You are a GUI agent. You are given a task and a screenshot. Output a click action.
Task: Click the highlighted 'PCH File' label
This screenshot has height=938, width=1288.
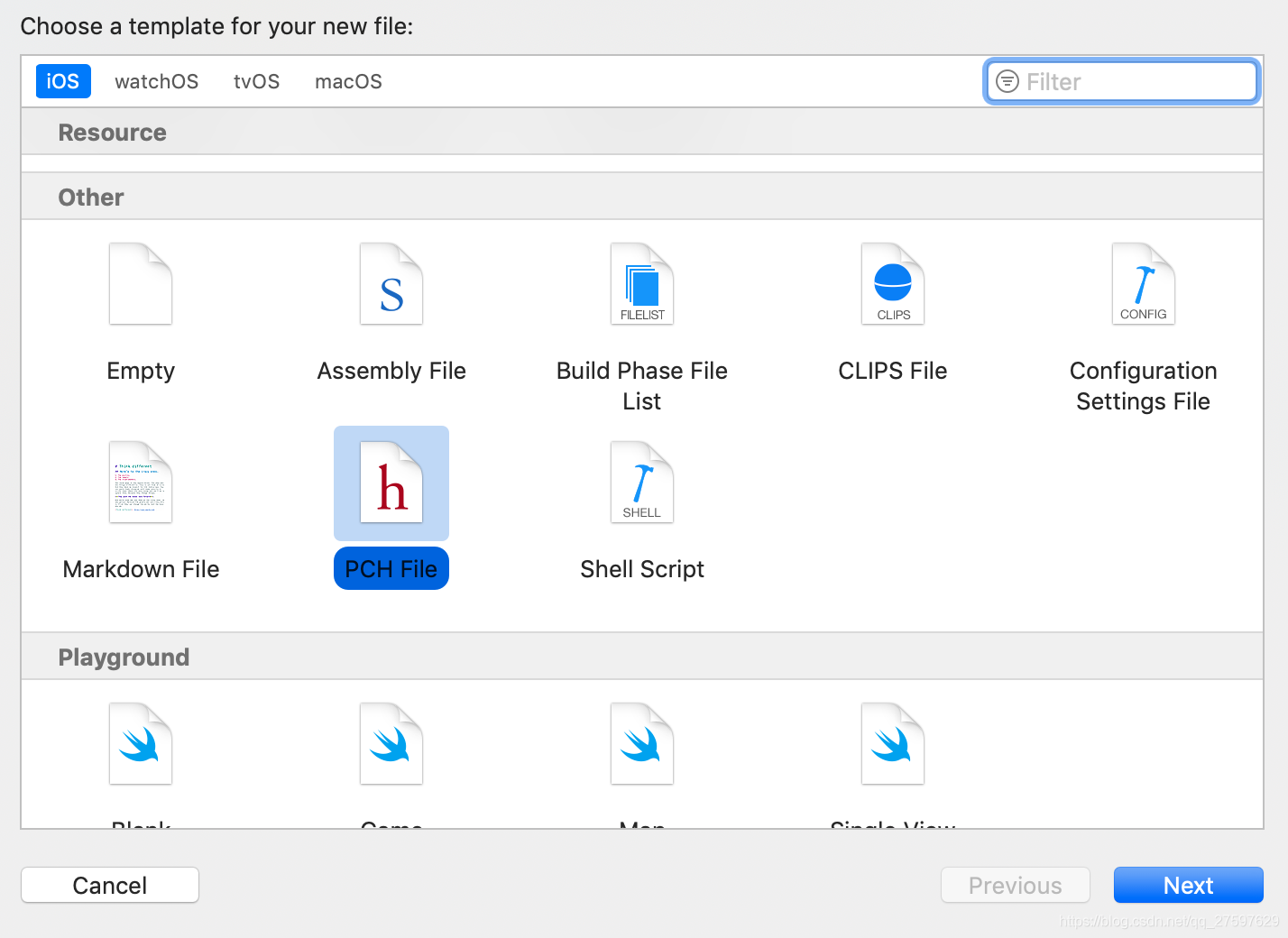[391, 569]
